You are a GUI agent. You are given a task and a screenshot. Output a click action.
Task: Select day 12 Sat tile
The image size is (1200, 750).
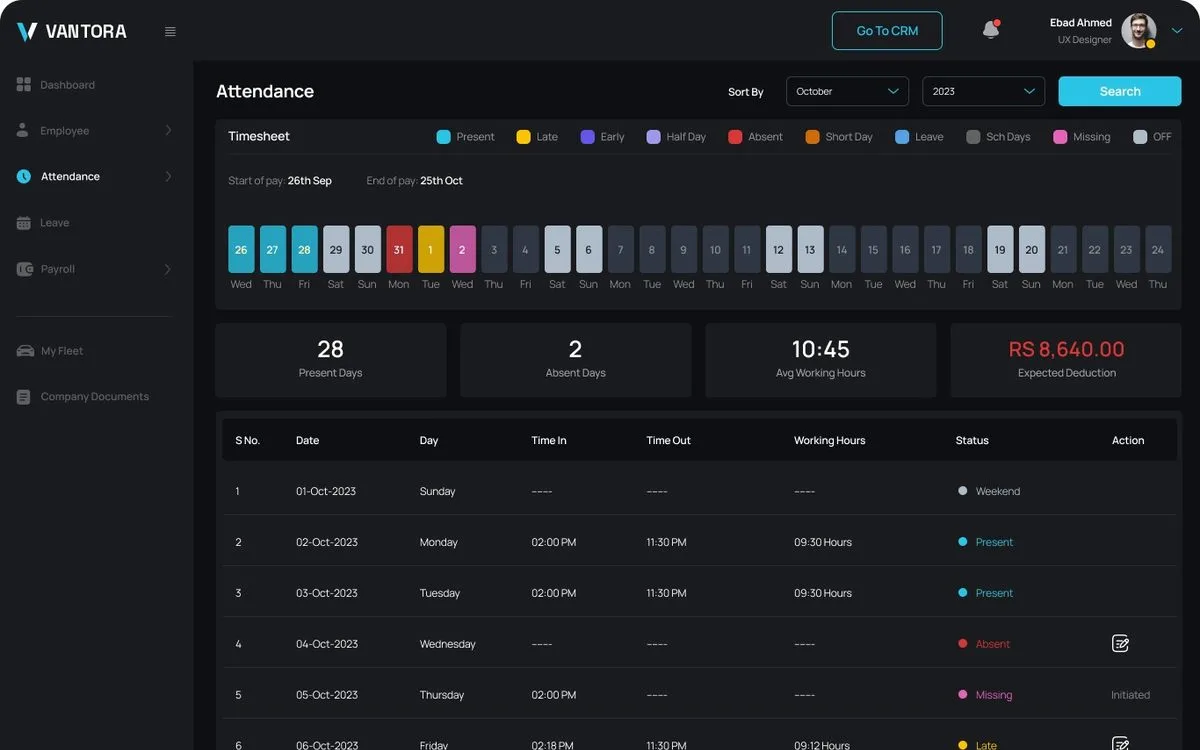[x=778, y=250]
